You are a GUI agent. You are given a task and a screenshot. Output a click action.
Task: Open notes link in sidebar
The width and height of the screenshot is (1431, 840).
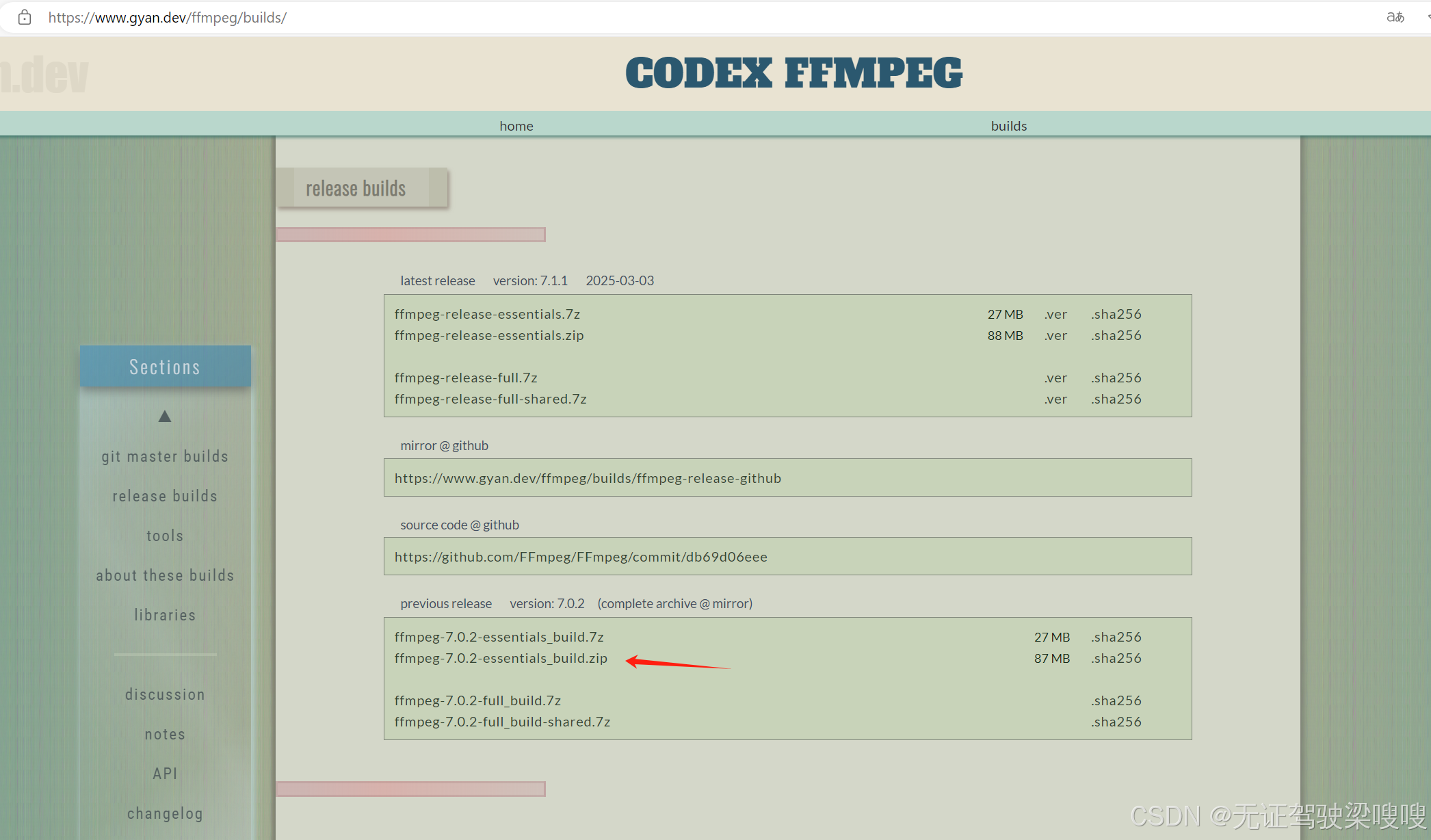click(165, 734)
